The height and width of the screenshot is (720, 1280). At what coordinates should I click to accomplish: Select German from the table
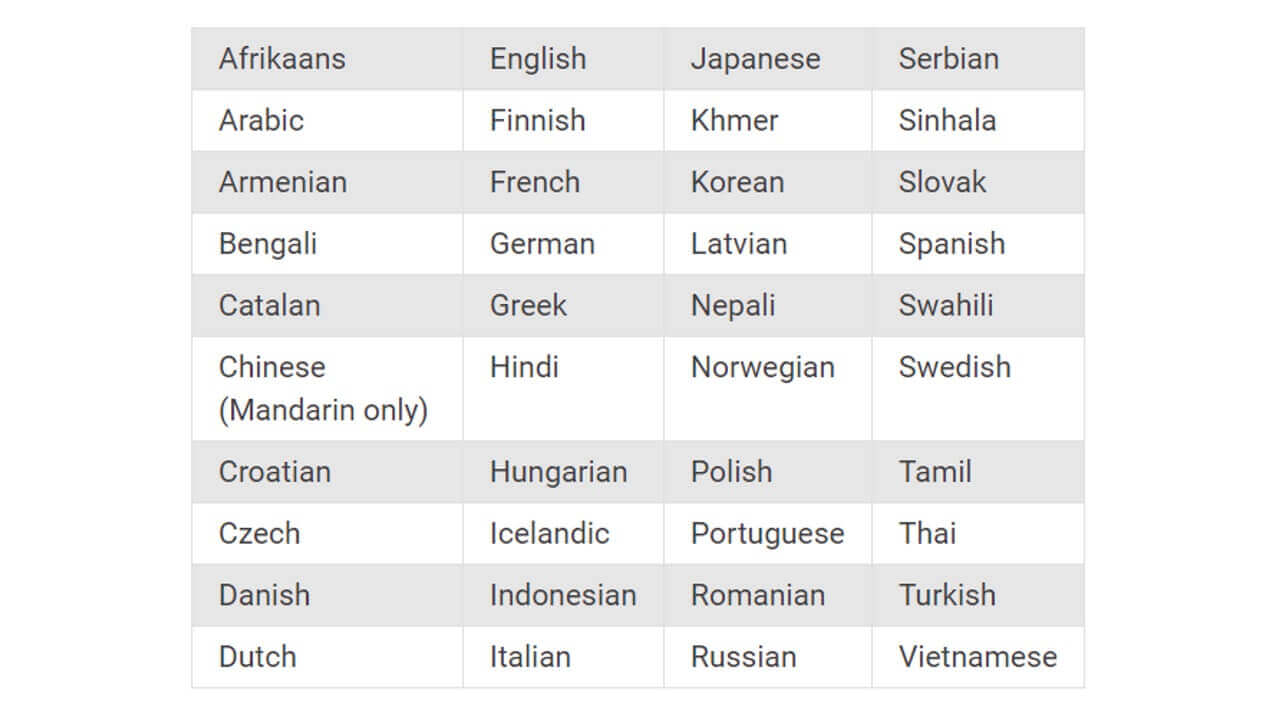542,244
